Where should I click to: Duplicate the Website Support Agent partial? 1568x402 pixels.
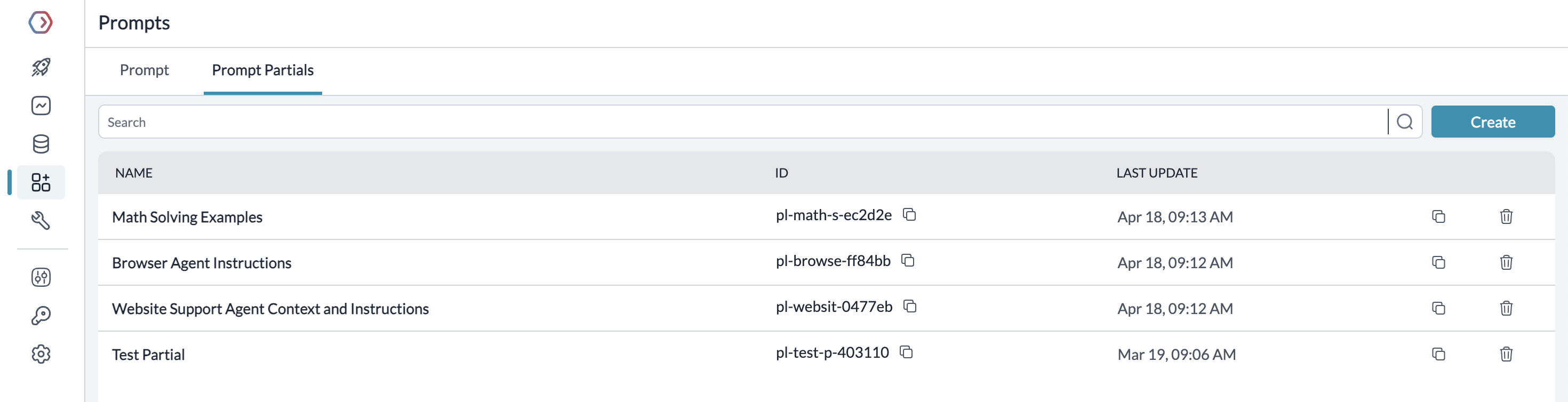coord(1438,308)
